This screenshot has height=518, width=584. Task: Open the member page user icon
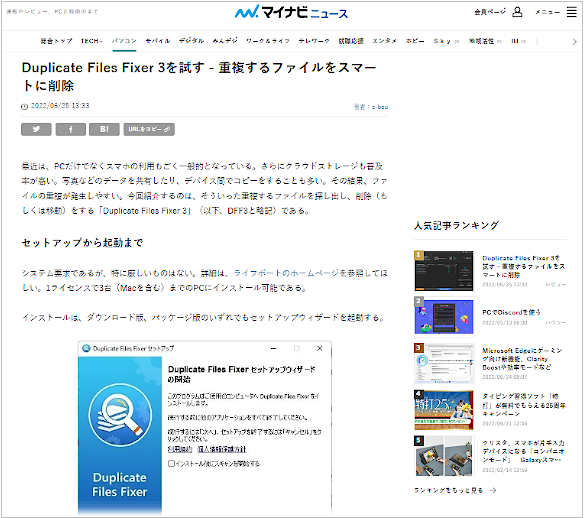[517, 12]
